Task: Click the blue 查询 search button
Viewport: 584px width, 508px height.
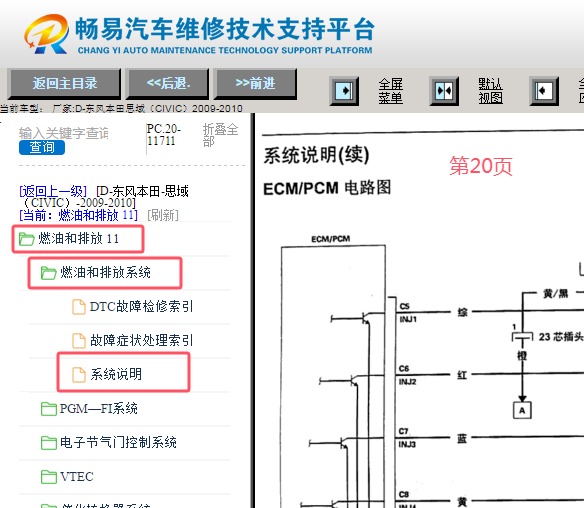Action: click(42, 147)
